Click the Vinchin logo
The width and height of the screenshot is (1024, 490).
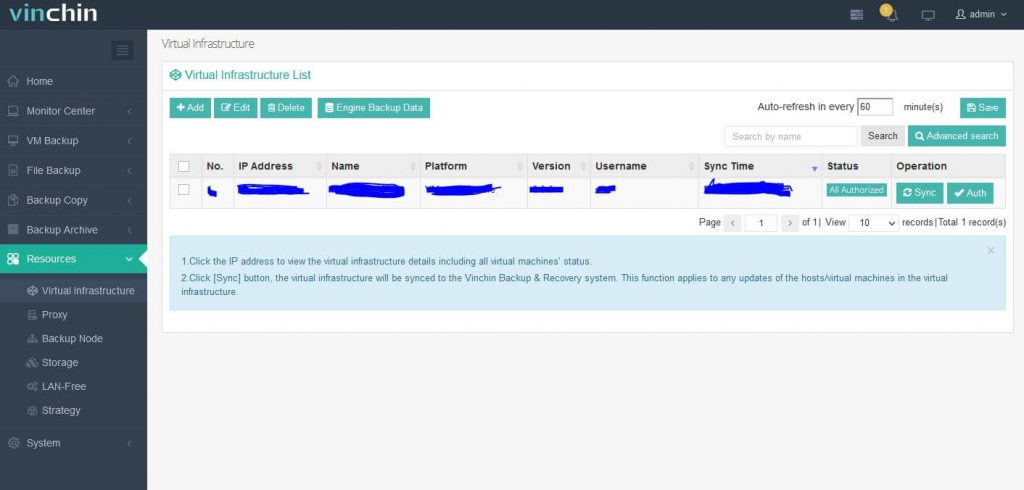click(x=53, y=13)
